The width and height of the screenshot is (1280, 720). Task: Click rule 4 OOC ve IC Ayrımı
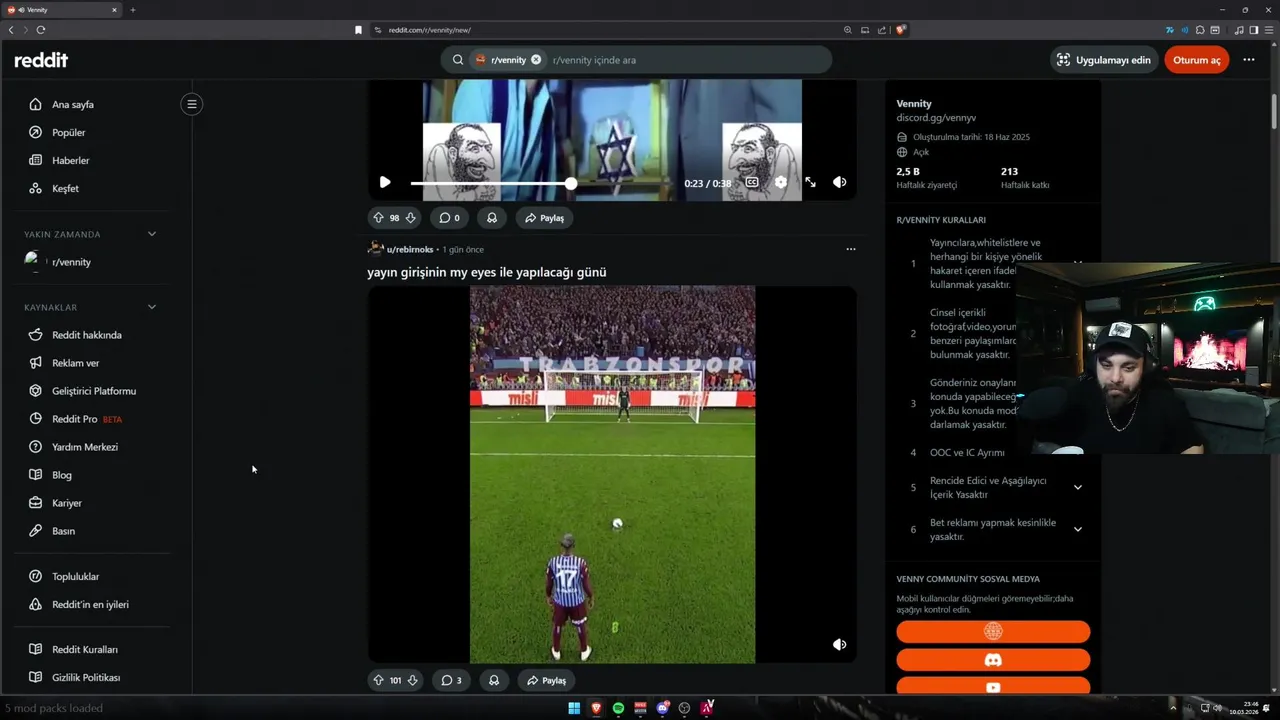967,453
